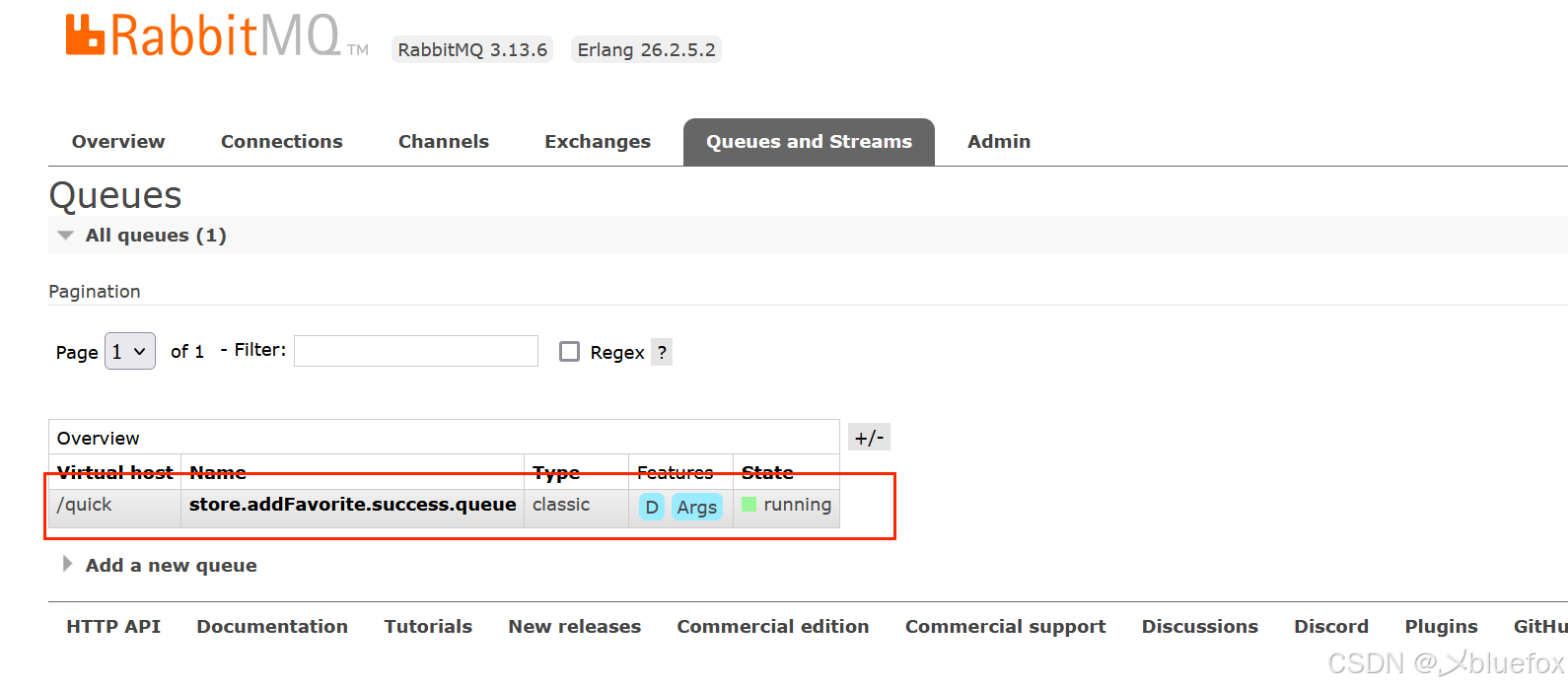Open the Commercial edition footer link
The image size is (1568, 690).
(773, 626)
